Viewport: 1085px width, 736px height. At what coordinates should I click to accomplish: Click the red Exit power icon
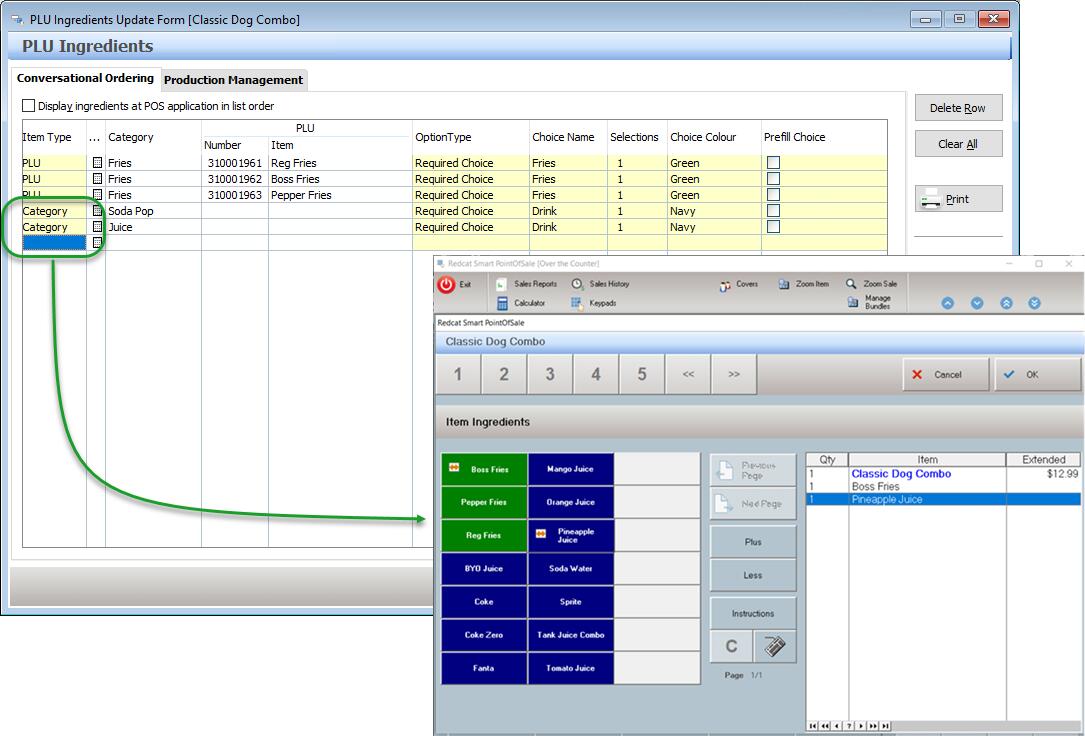[446, 285]
